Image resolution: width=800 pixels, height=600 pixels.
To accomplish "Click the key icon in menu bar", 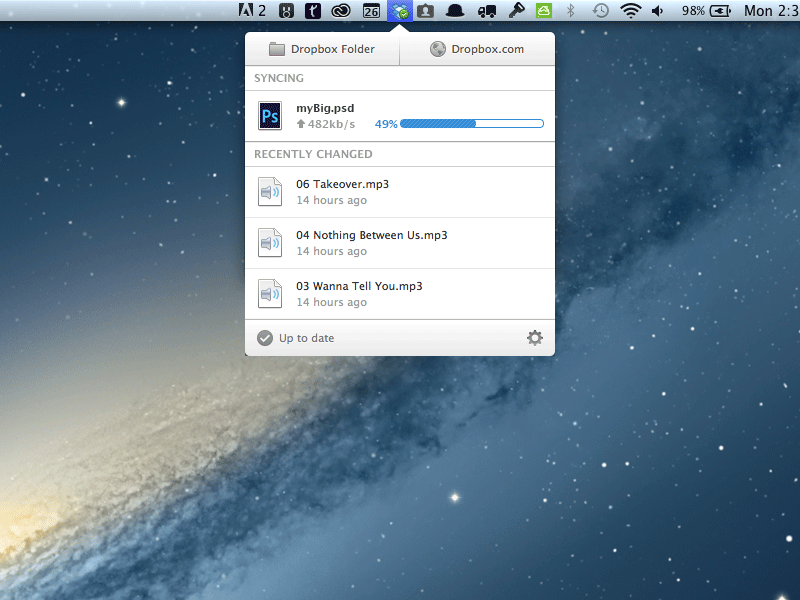I will click(516, 10).
